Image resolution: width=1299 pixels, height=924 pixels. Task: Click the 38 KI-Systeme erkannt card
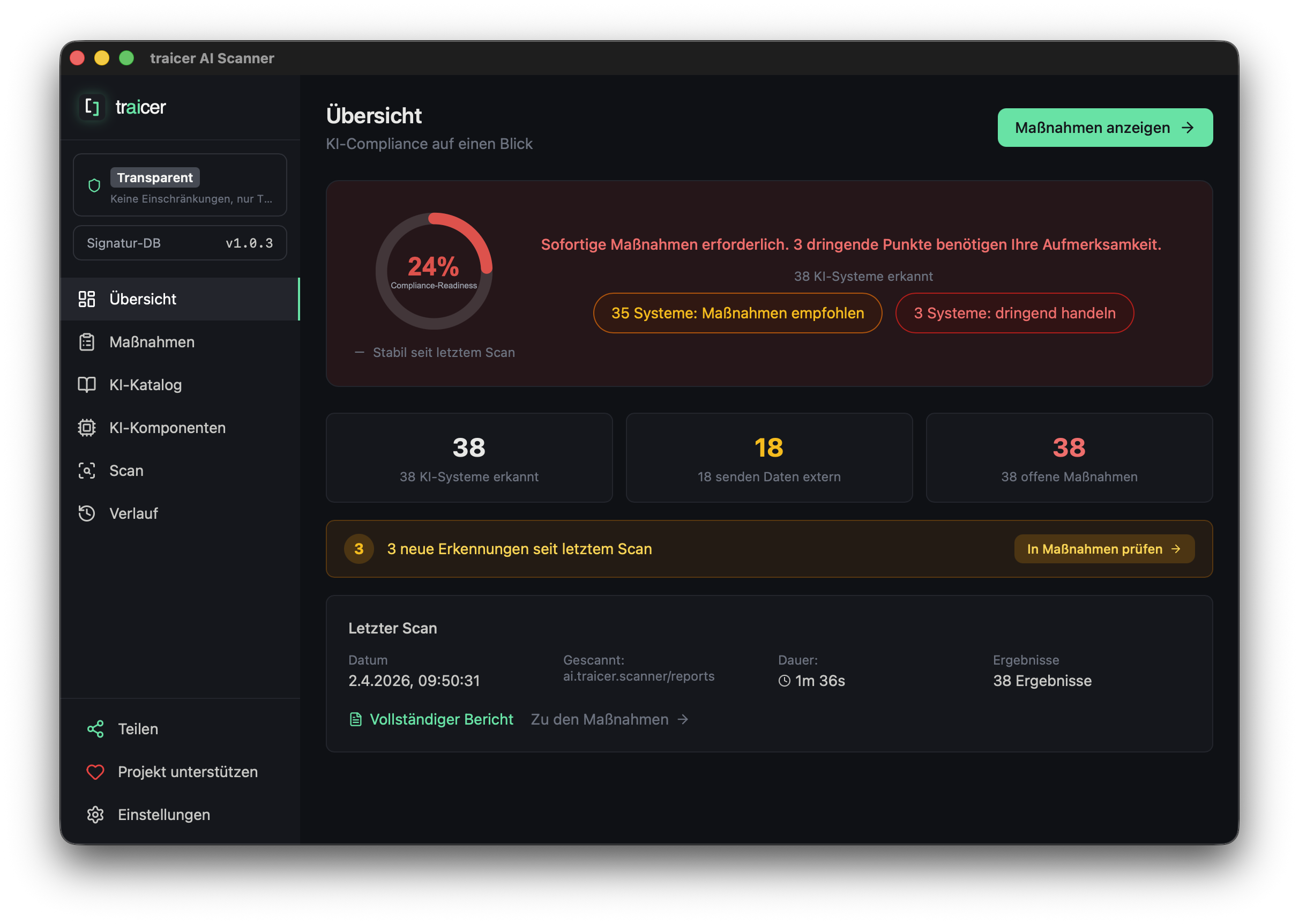(x=469, y=458)
